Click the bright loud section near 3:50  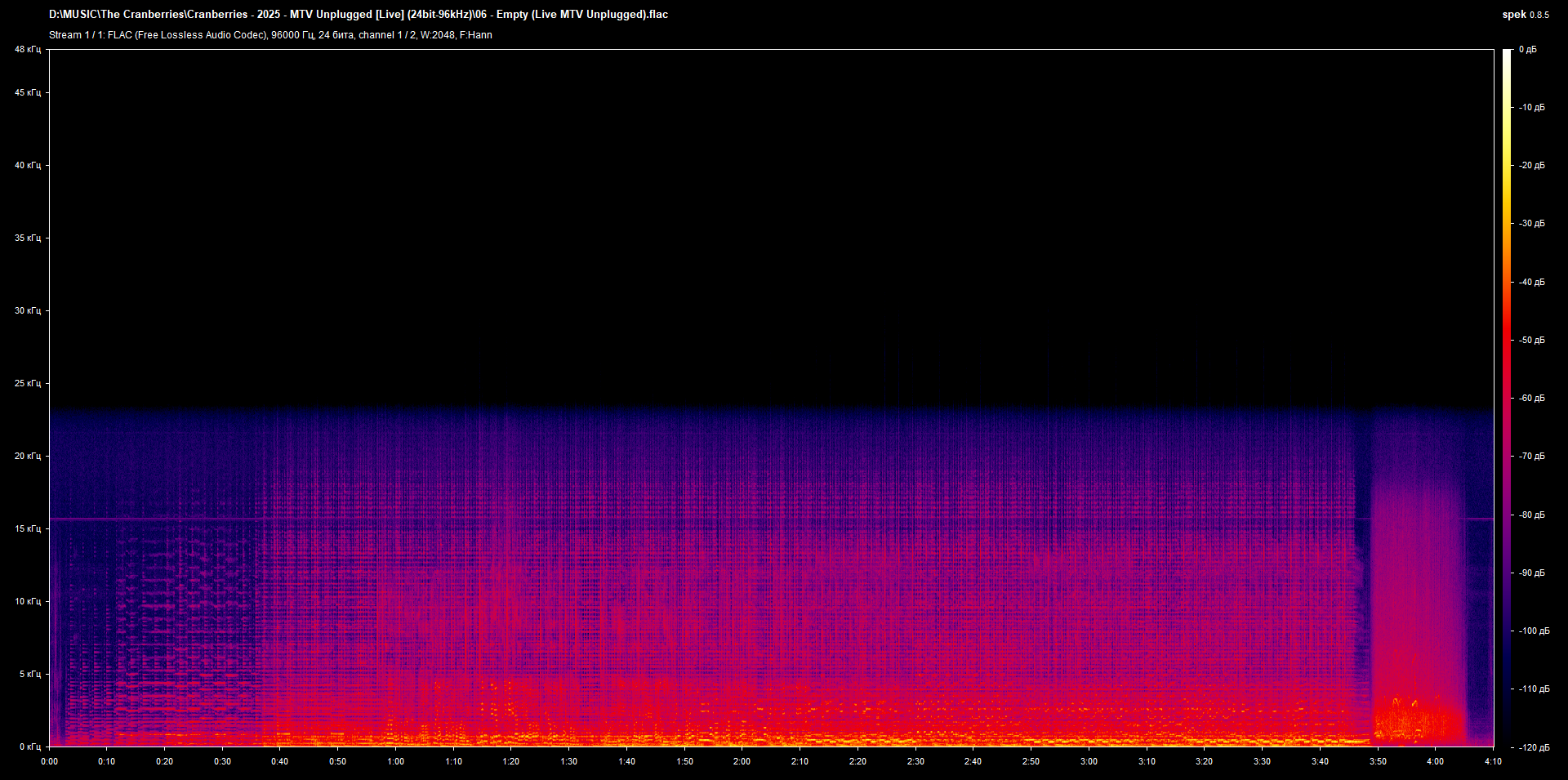click(1396, 719)
